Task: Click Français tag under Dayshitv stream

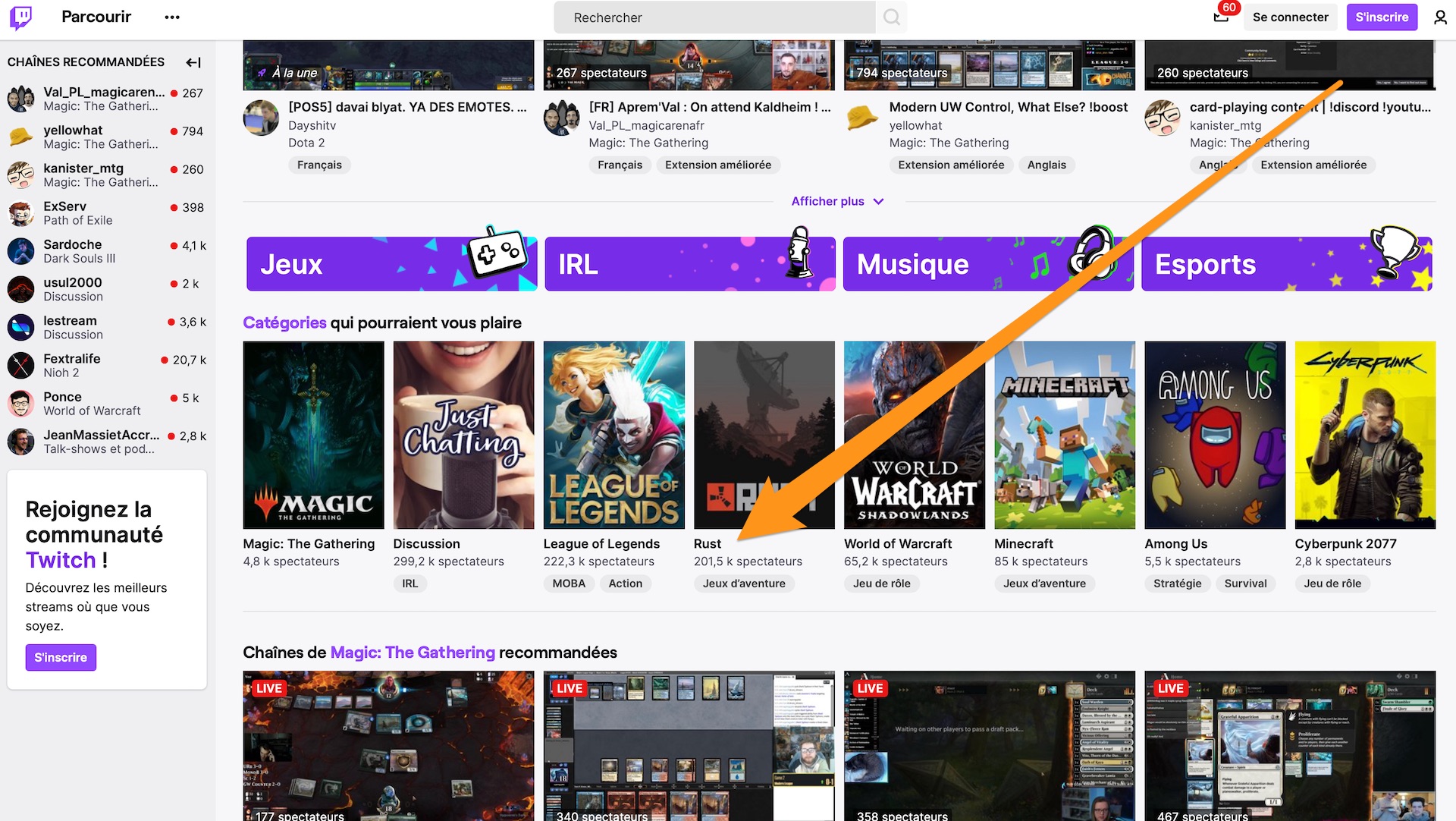Action: (319, 165)
